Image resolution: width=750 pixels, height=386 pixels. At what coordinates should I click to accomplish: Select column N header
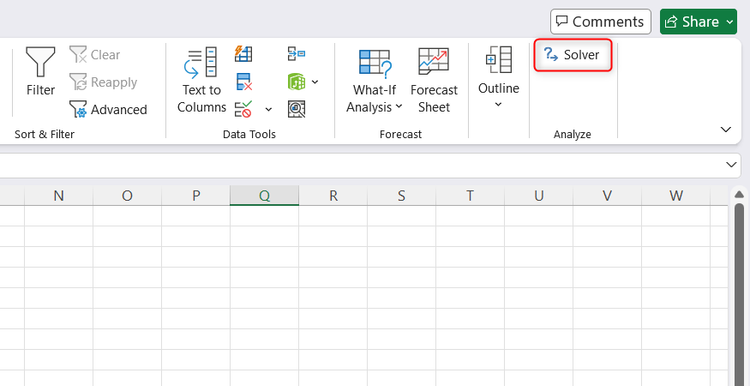coord(59,196)
